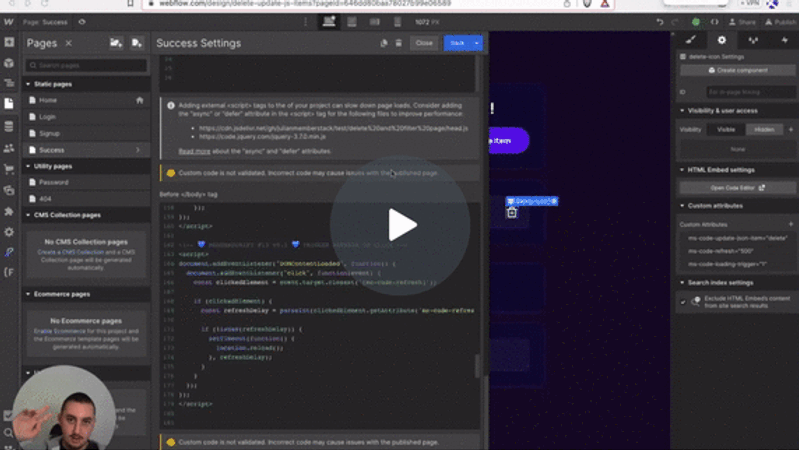Close the Success Settings panel

424,43
